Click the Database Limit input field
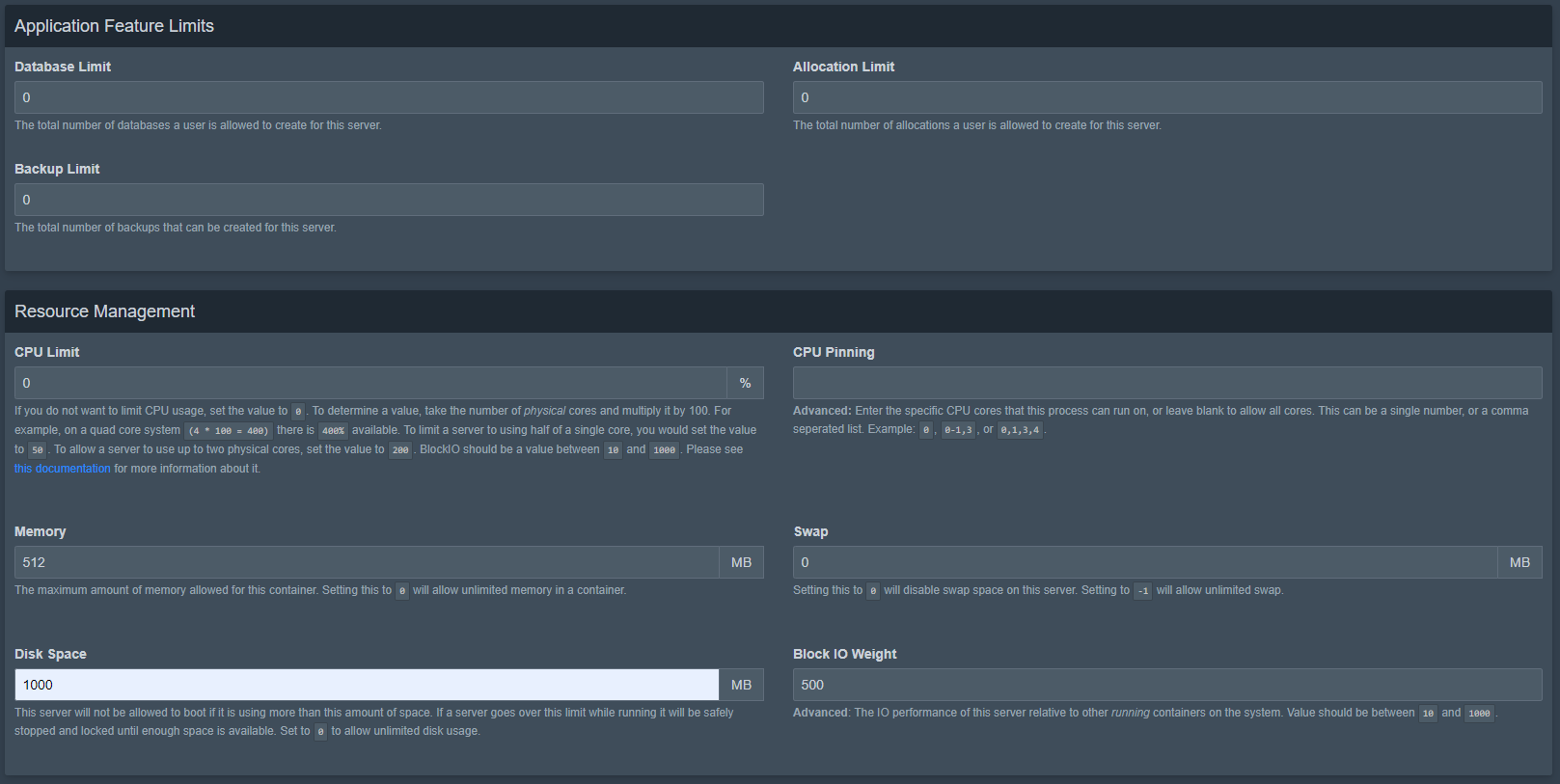The height and width of the screenshot is (784, 1560). [389, 97]
